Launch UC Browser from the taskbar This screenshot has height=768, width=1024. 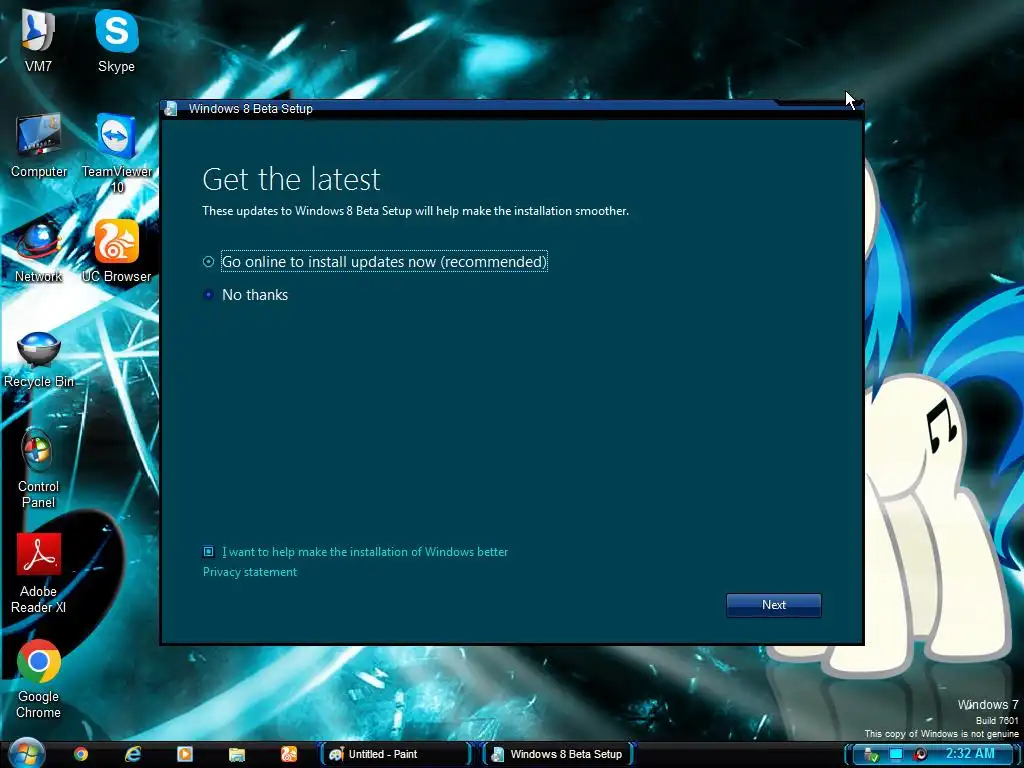[289, 754]
